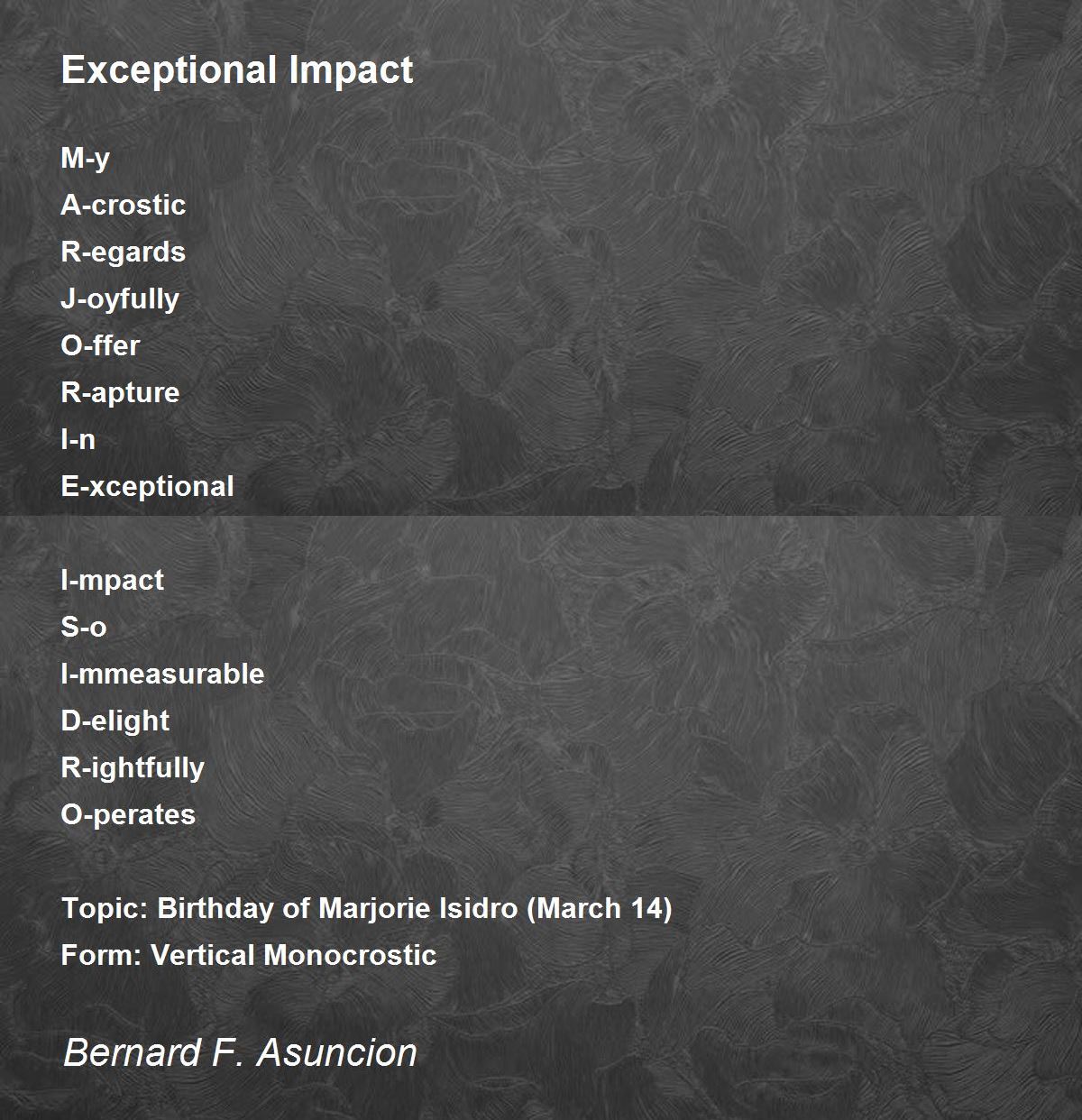1082x1120 pixels.
Task: Open author name Bernard F. Asuncion
Action: 240,1052
